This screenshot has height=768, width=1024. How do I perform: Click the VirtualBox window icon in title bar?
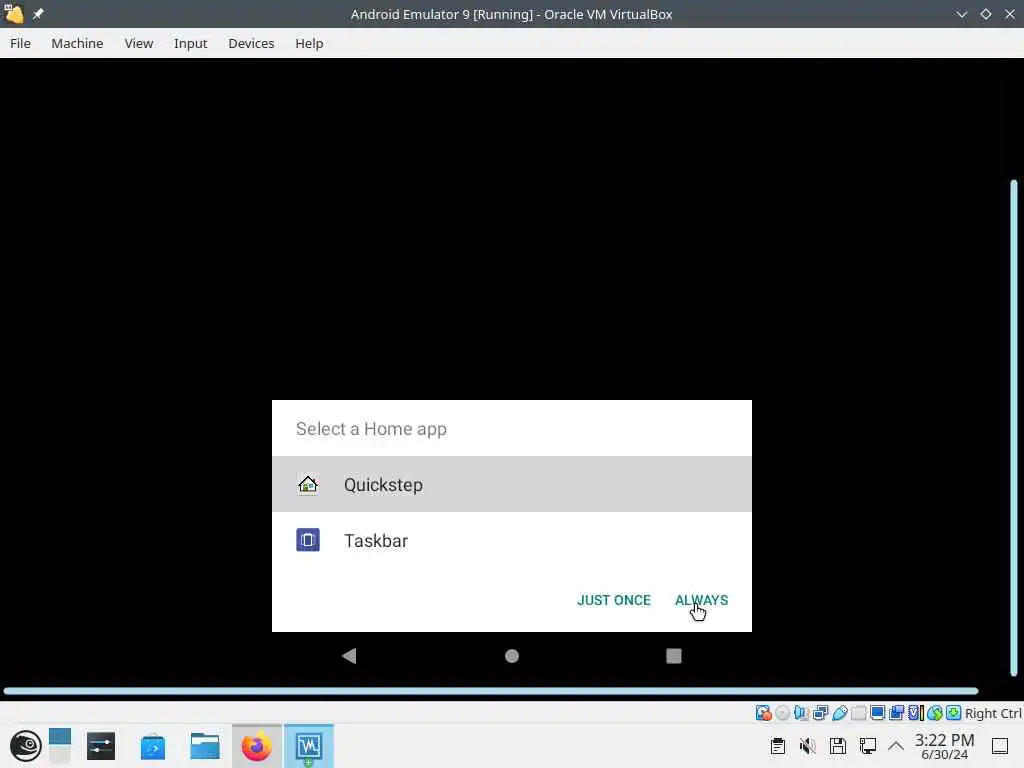click(14, 14)
